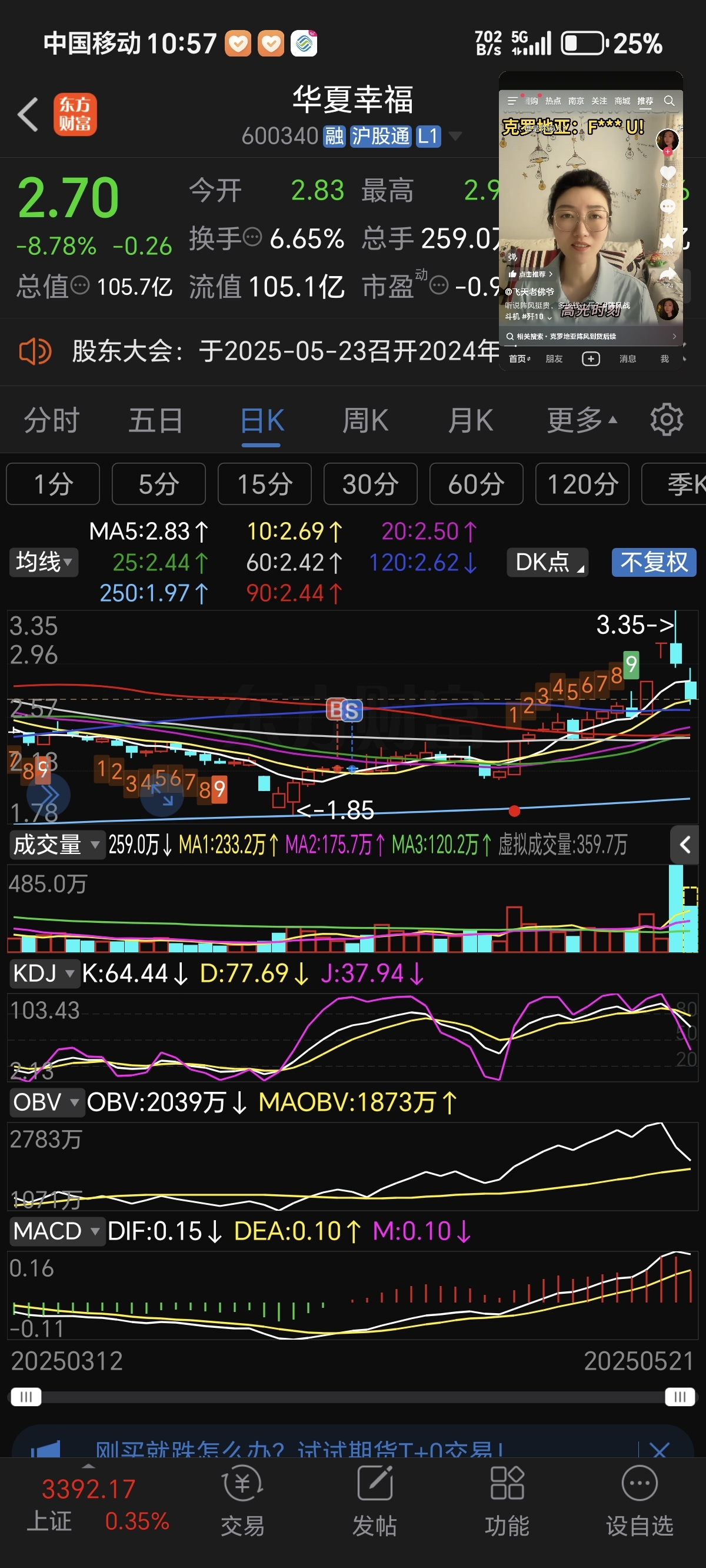The height and width of the screenshot is (1568, 706).
Task: Switch to the 月K tab
Action: coord(471,420)
